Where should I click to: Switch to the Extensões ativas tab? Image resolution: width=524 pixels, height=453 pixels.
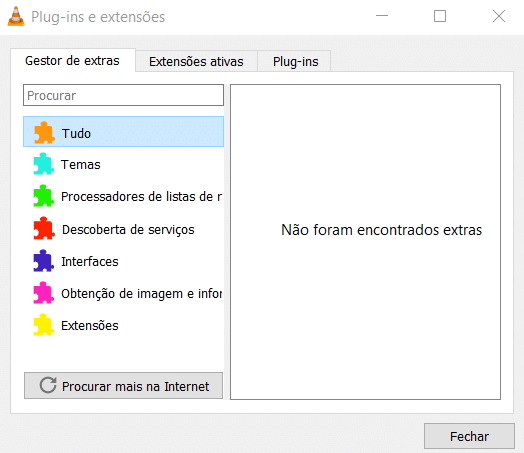tap(196, 61)
